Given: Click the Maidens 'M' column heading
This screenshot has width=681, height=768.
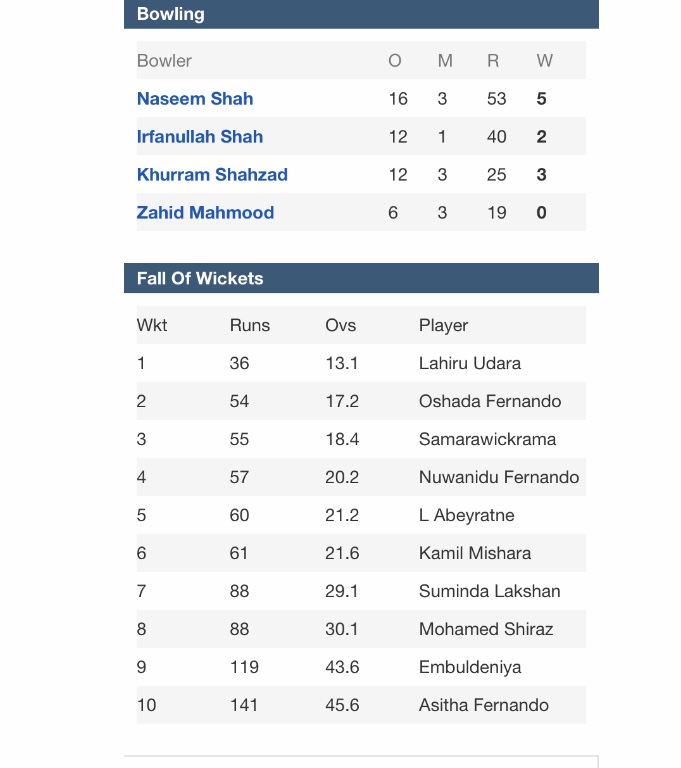Looking at the screenshot, I should pyautogui.click(x=445, y=61).
